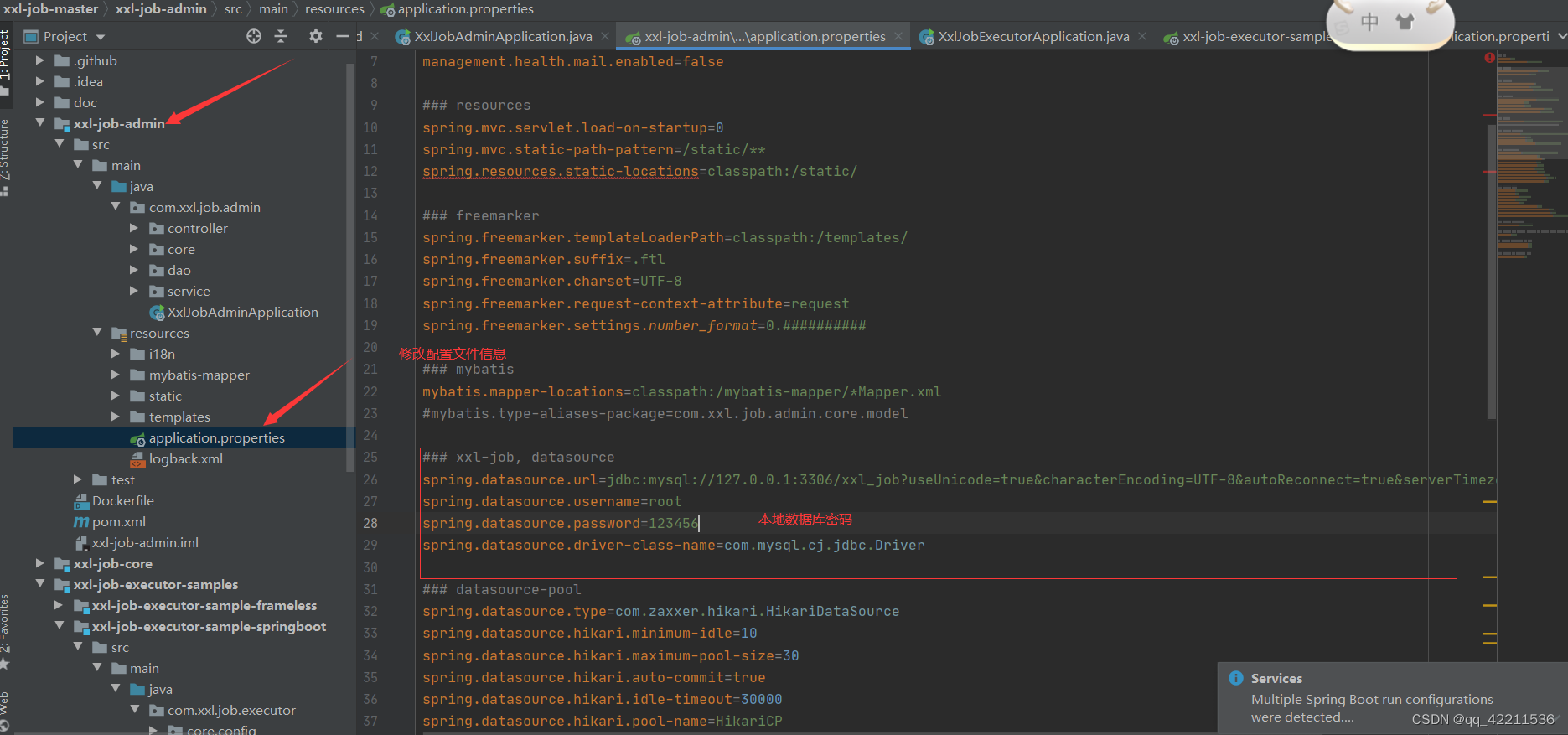Select logback.xml file in tree

pyautogui.click(x=176, y=459)
